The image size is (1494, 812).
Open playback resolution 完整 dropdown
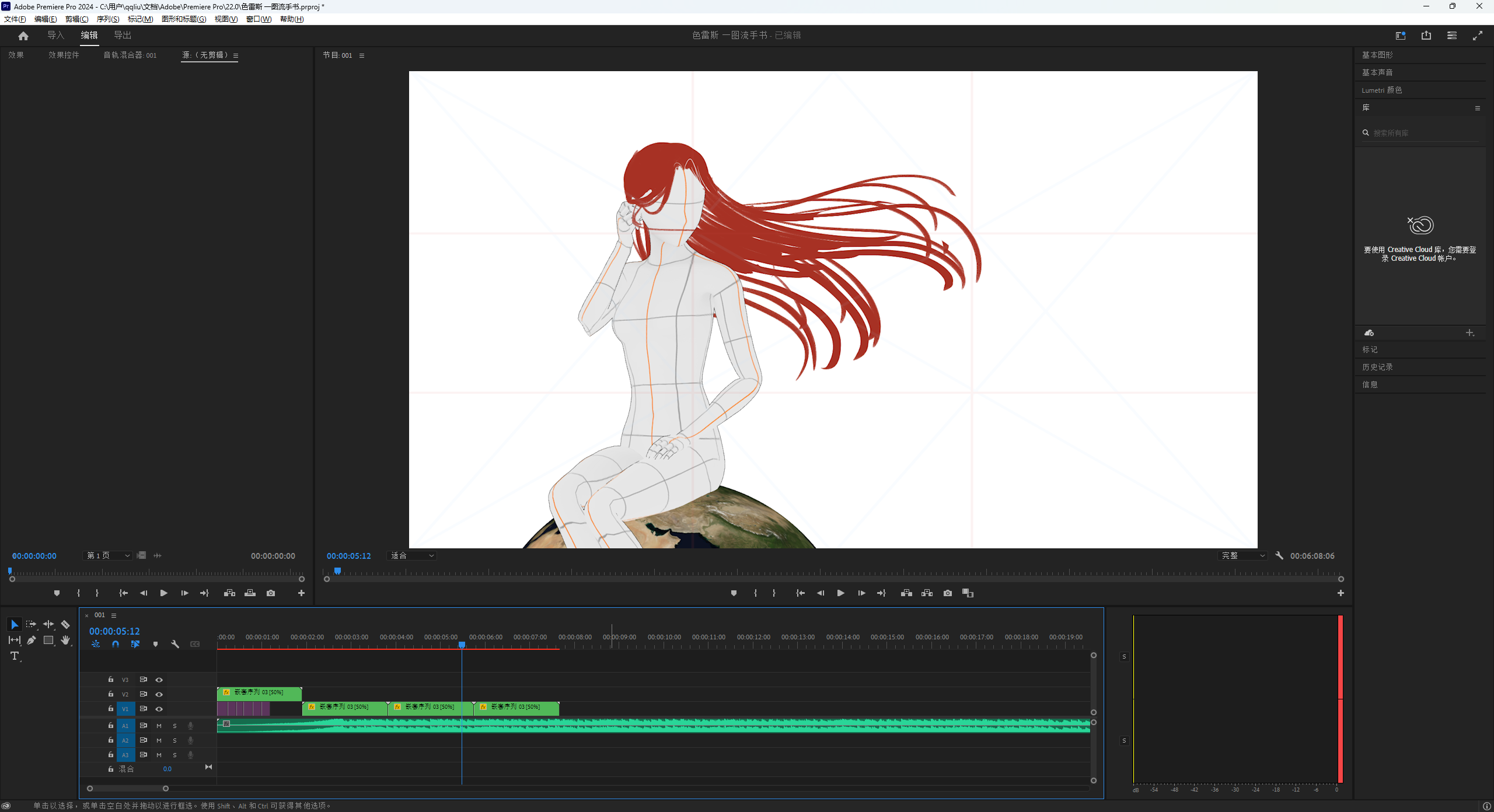pyautogui.click(x=1243, y=555)
